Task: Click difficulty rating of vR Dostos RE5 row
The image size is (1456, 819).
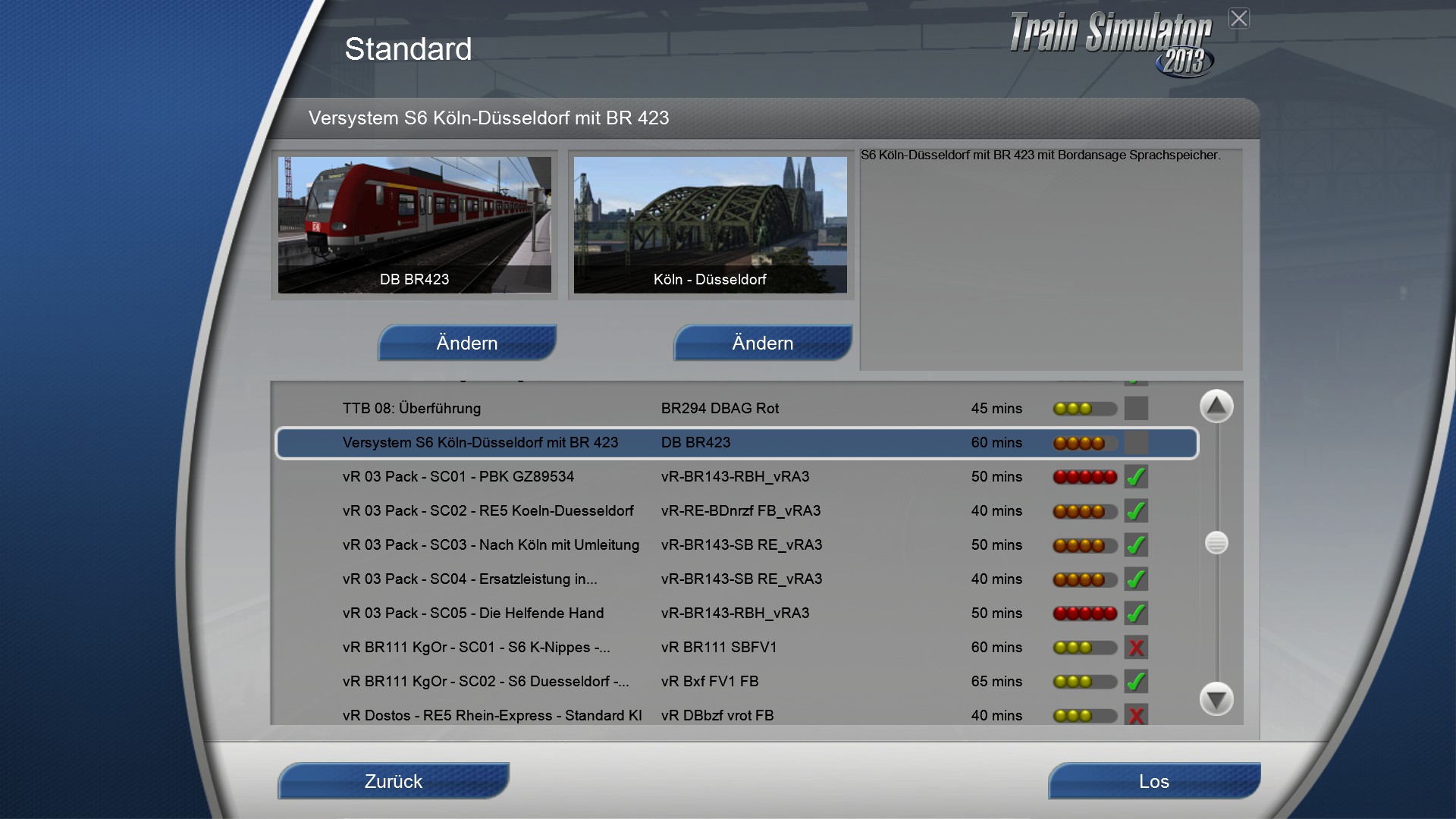Action: pos(1085,716)
